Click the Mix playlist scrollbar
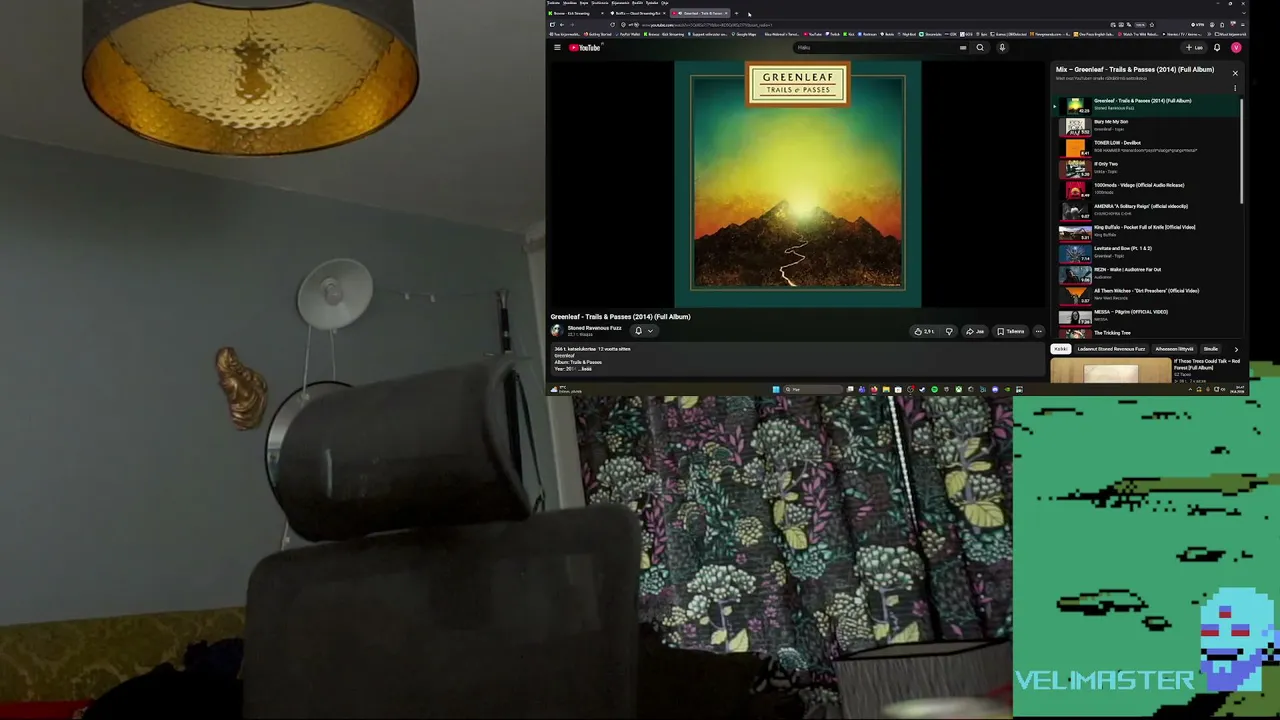1280x720 pixels. point(1242,150)
